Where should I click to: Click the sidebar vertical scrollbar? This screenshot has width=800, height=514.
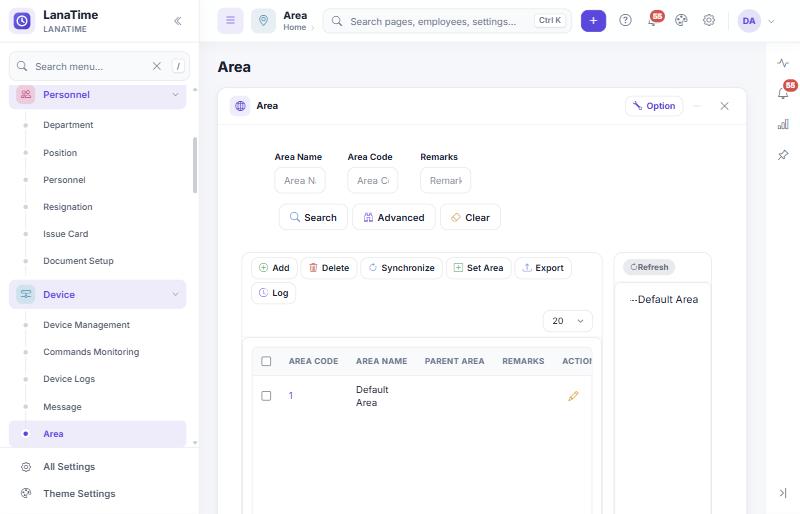pyautogui.click(x=195, y=165)
